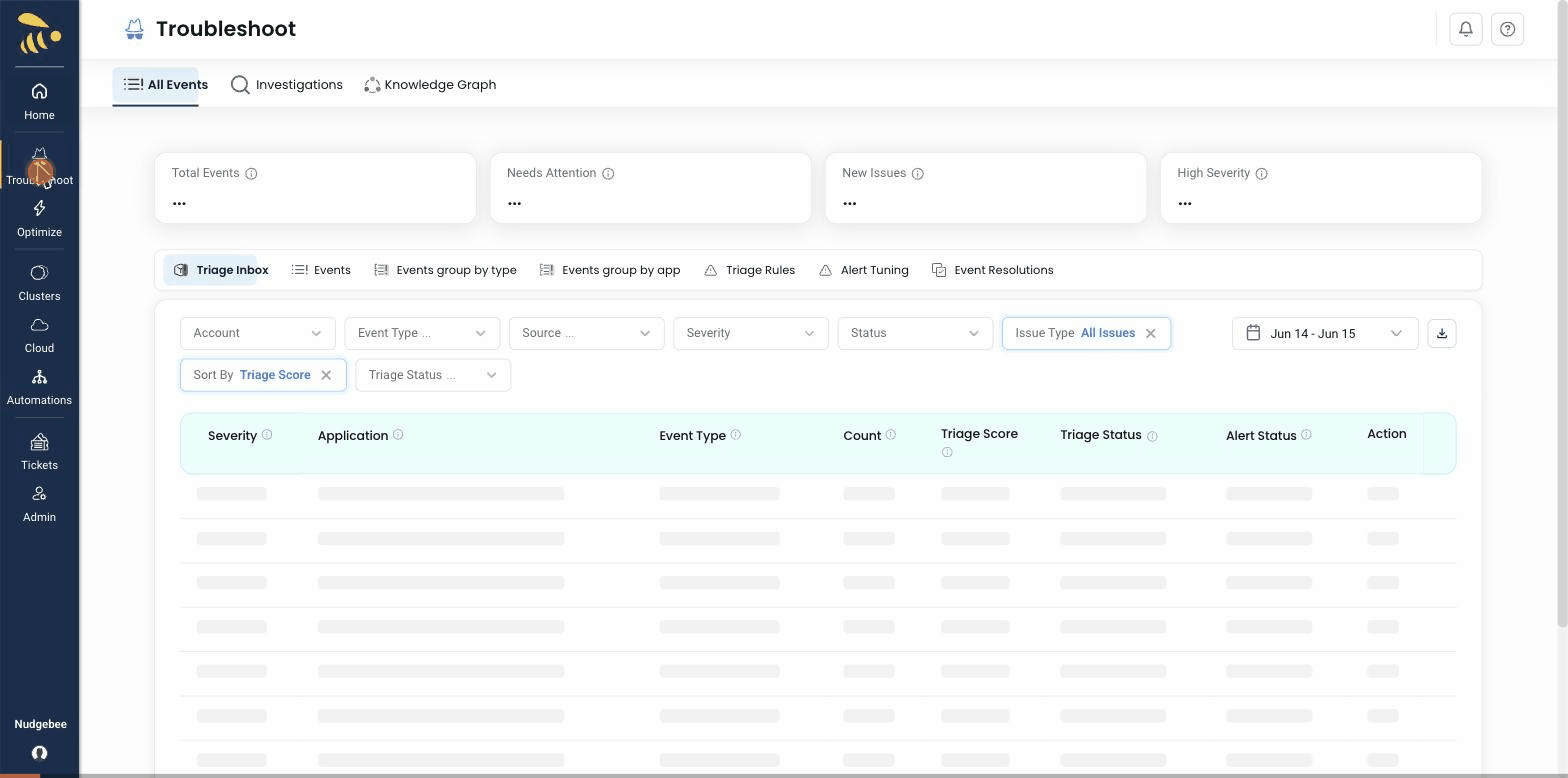Click the High Severity card

tap(1321, 188)
